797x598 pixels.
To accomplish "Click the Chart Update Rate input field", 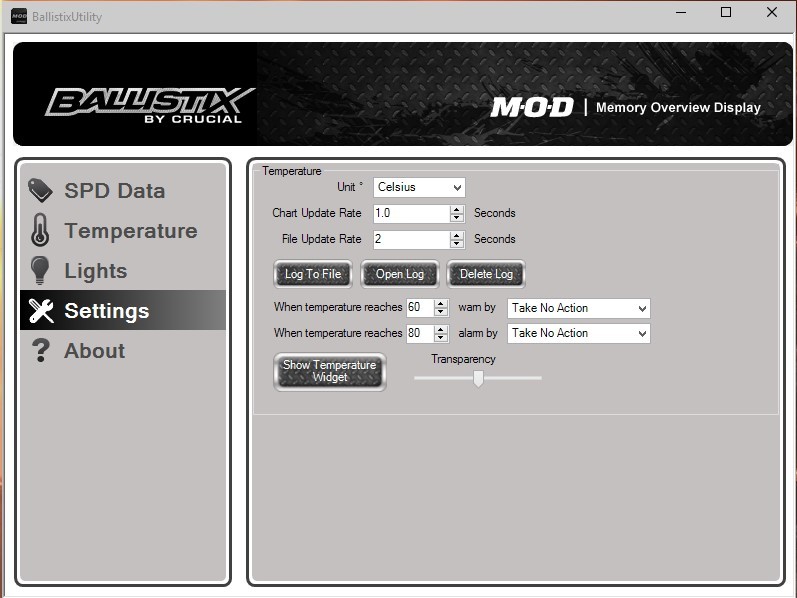I will point(411,213).
